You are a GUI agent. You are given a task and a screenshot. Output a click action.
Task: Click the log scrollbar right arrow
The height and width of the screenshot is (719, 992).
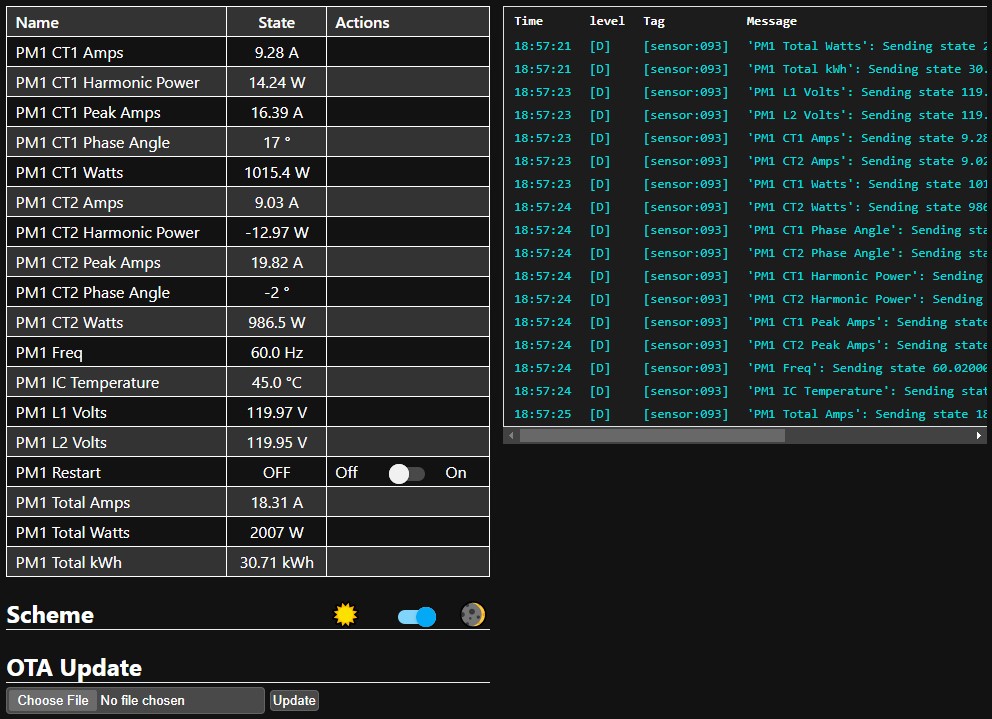(x=979, y=435)
